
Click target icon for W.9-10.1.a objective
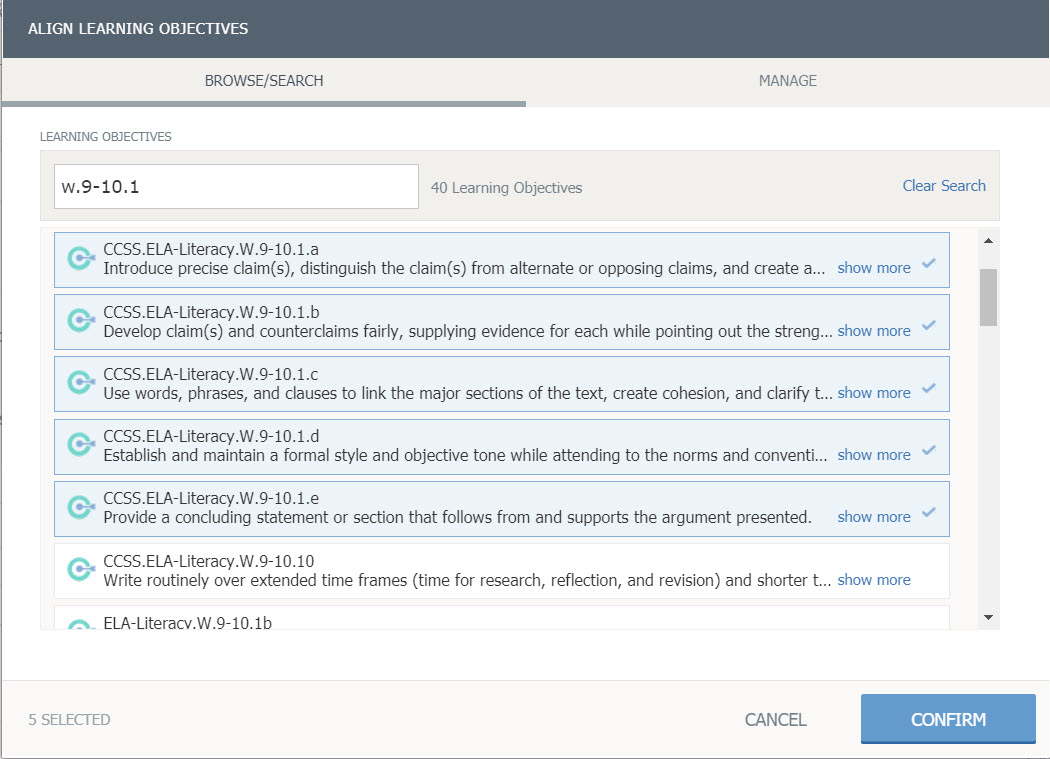pos(80,259)
